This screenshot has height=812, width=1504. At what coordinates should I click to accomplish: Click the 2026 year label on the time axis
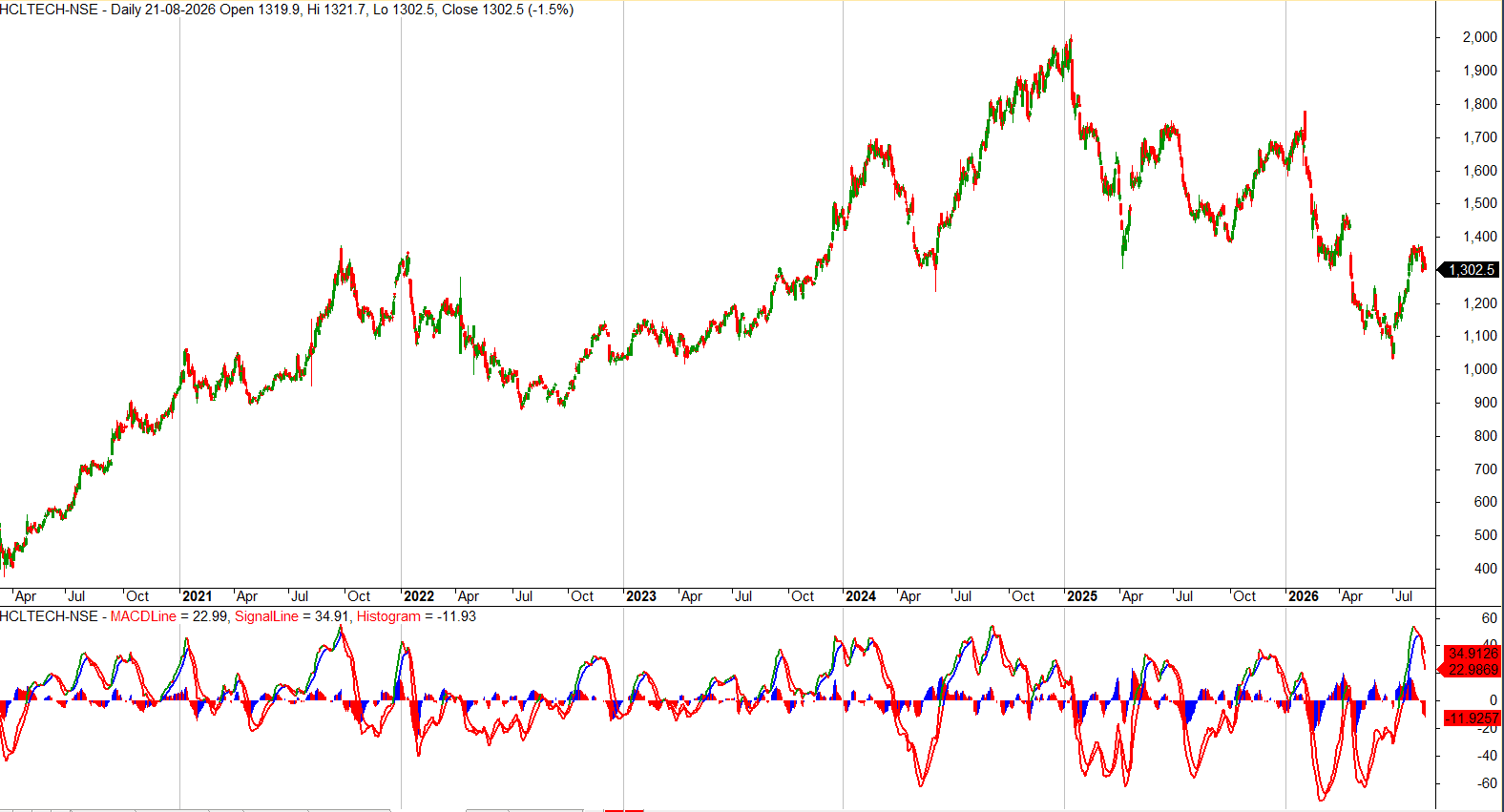1304,596
